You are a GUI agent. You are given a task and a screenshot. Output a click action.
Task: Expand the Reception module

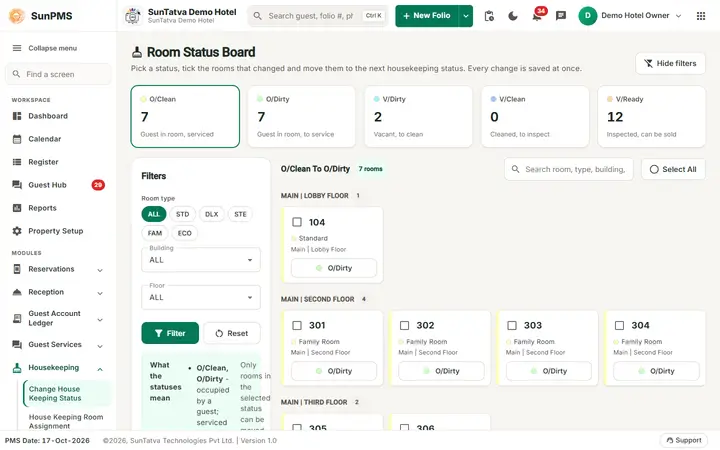(x=100, y=293)
